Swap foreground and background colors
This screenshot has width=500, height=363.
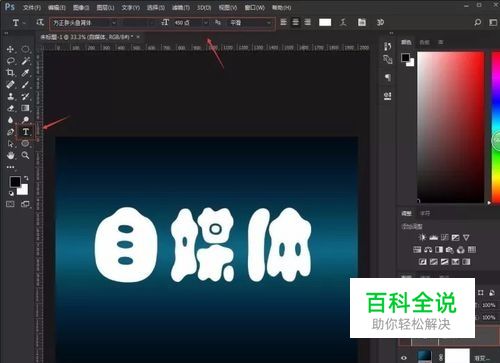26,178
